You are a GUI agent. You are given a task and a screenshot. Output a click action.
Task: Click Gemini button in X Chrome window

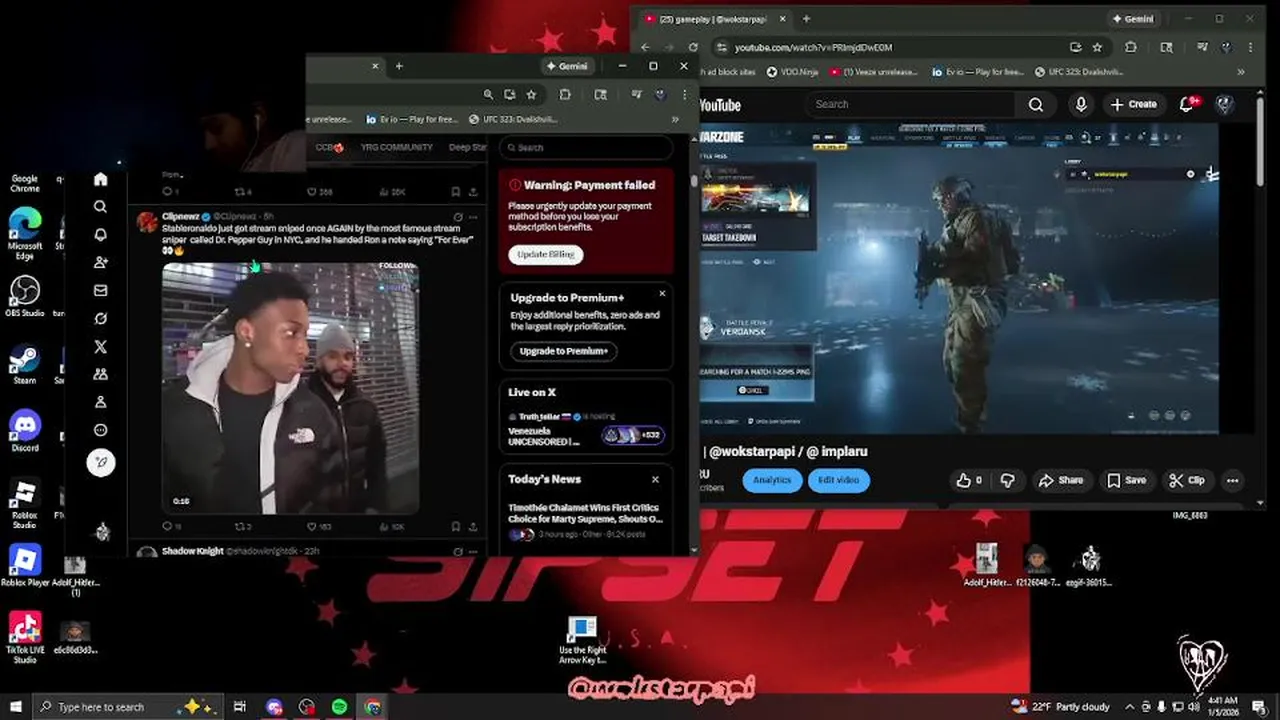click(566, 66)
